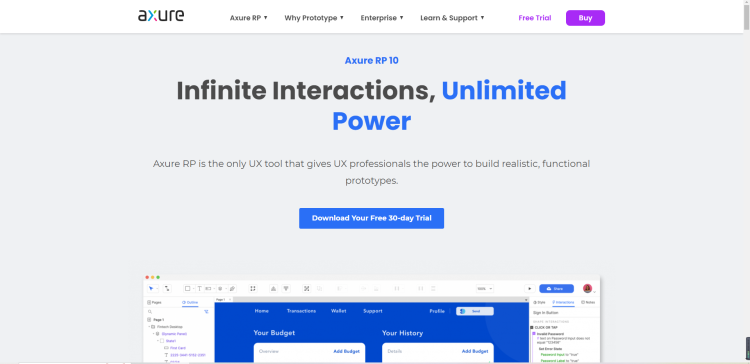
Task: Switch to the Interactions tab
Action: 563,302
